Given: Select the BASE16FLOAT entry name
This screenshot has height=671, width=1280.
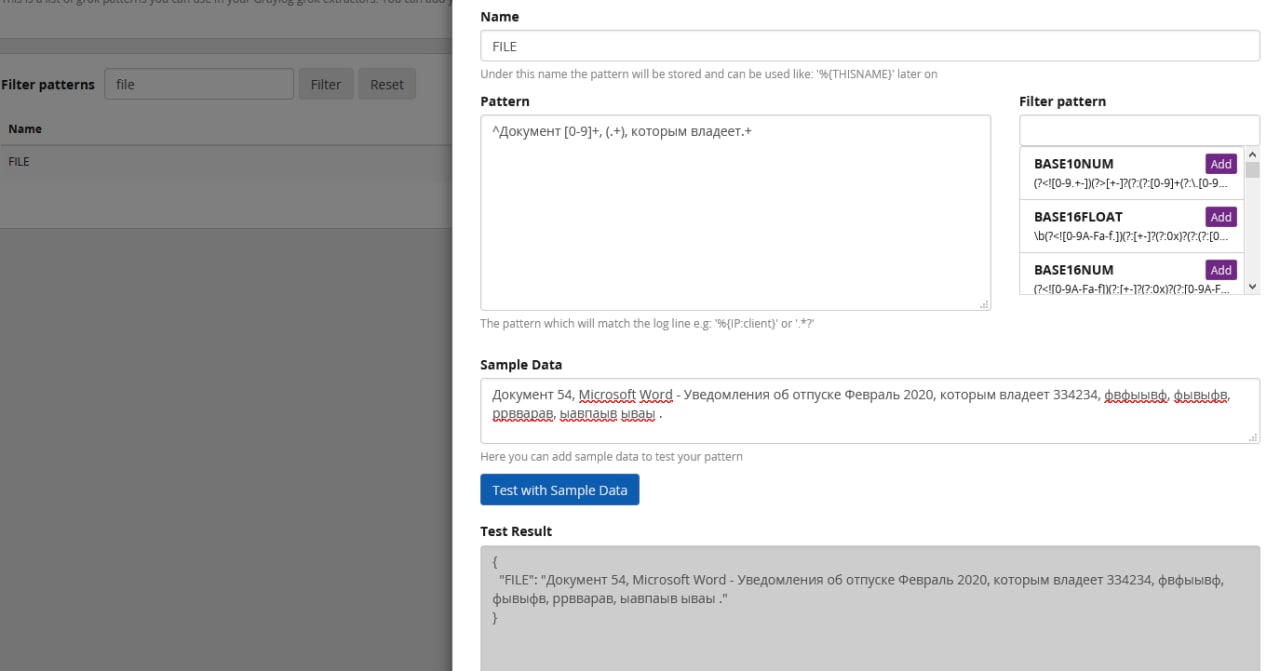Looking at the screenshot, I should [x=1078, y=217].
